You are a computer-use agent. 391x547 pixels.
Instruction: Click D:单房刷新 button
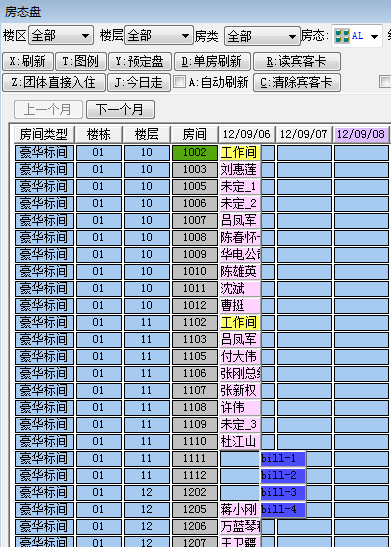tap(212, 61)
